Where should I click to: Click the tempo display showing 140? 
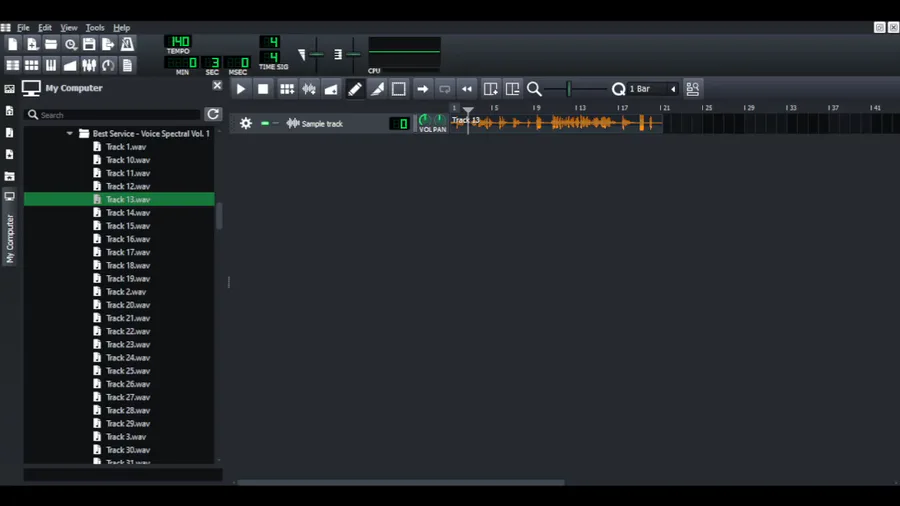tap(179, 41)
